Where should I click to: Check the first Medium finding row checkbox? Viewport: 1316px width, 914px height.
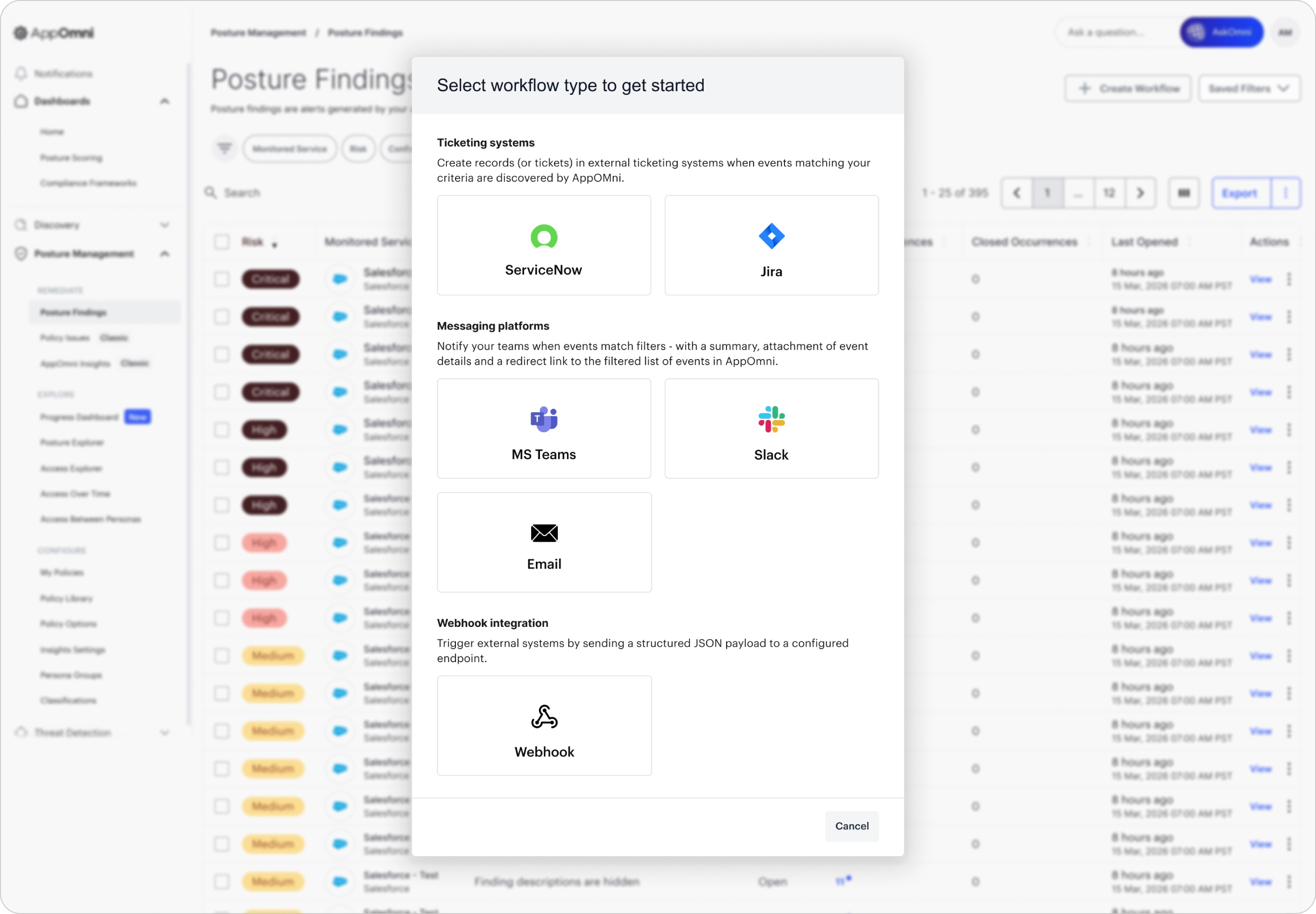click(222, 656)
